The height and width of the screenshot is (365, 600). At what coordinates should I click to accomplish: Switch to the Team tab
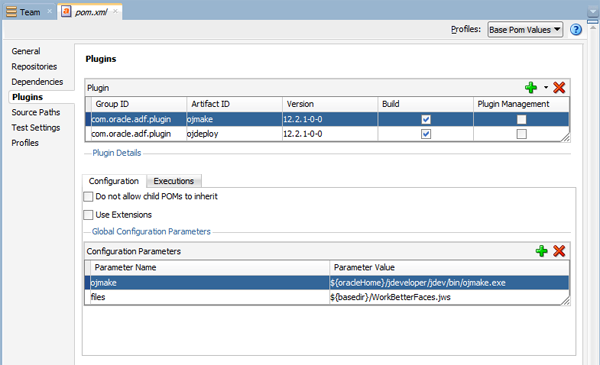point(29,12)
